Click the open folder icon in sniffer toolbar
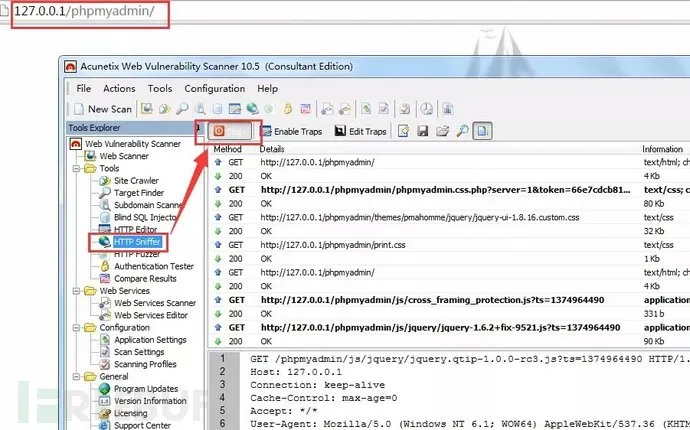 pos(442,131)
